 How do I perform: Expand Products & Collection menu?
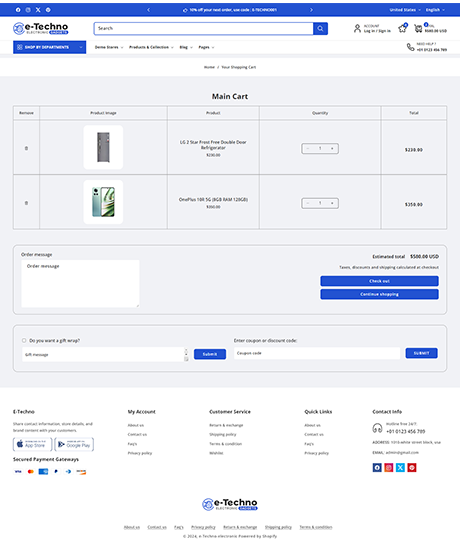coord(151,47)
